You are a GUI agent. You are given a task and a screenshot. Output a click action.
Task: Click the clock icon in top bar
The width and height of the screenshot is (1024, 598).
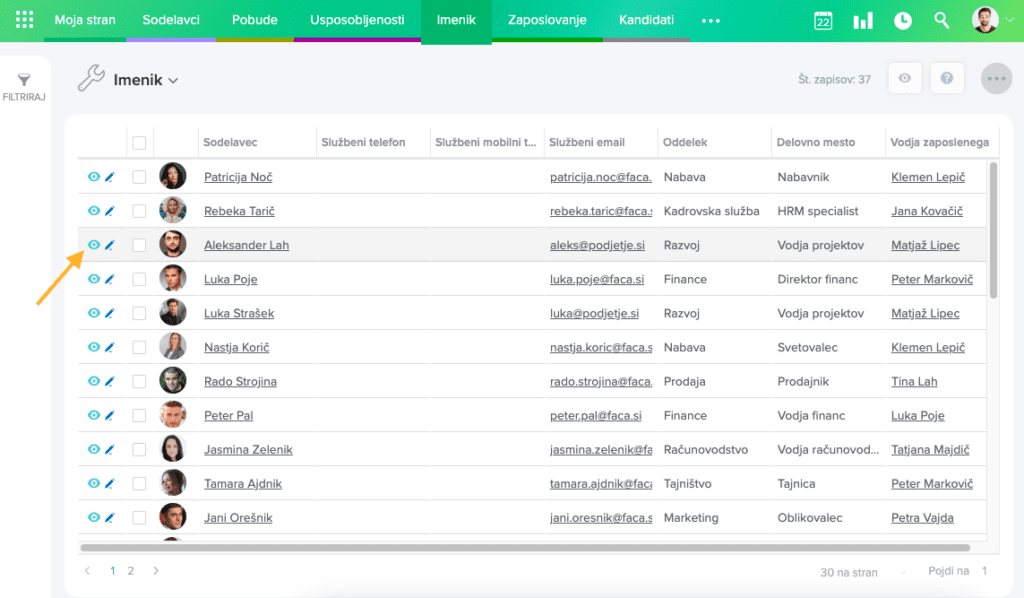pos(902,21)
